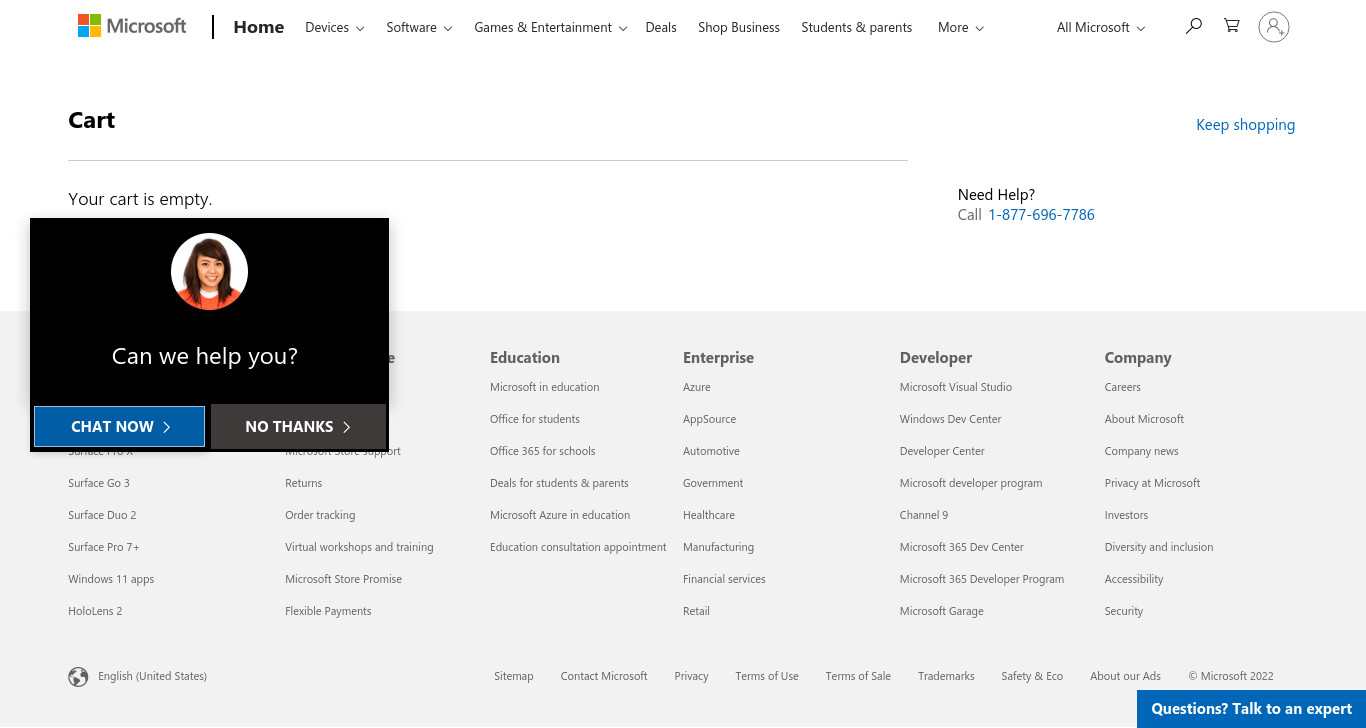Open the About Microsoft link
Image resolution: width=1366 pixels, height=728 pixels.
pos(1144,419)
